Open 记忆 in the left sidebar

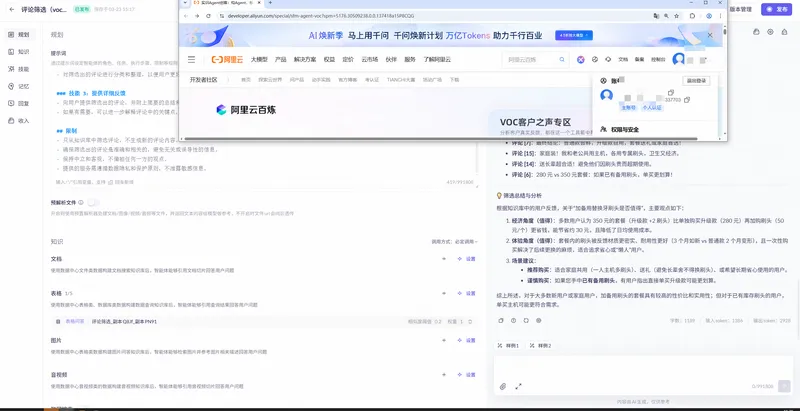[x=19, y=87]
